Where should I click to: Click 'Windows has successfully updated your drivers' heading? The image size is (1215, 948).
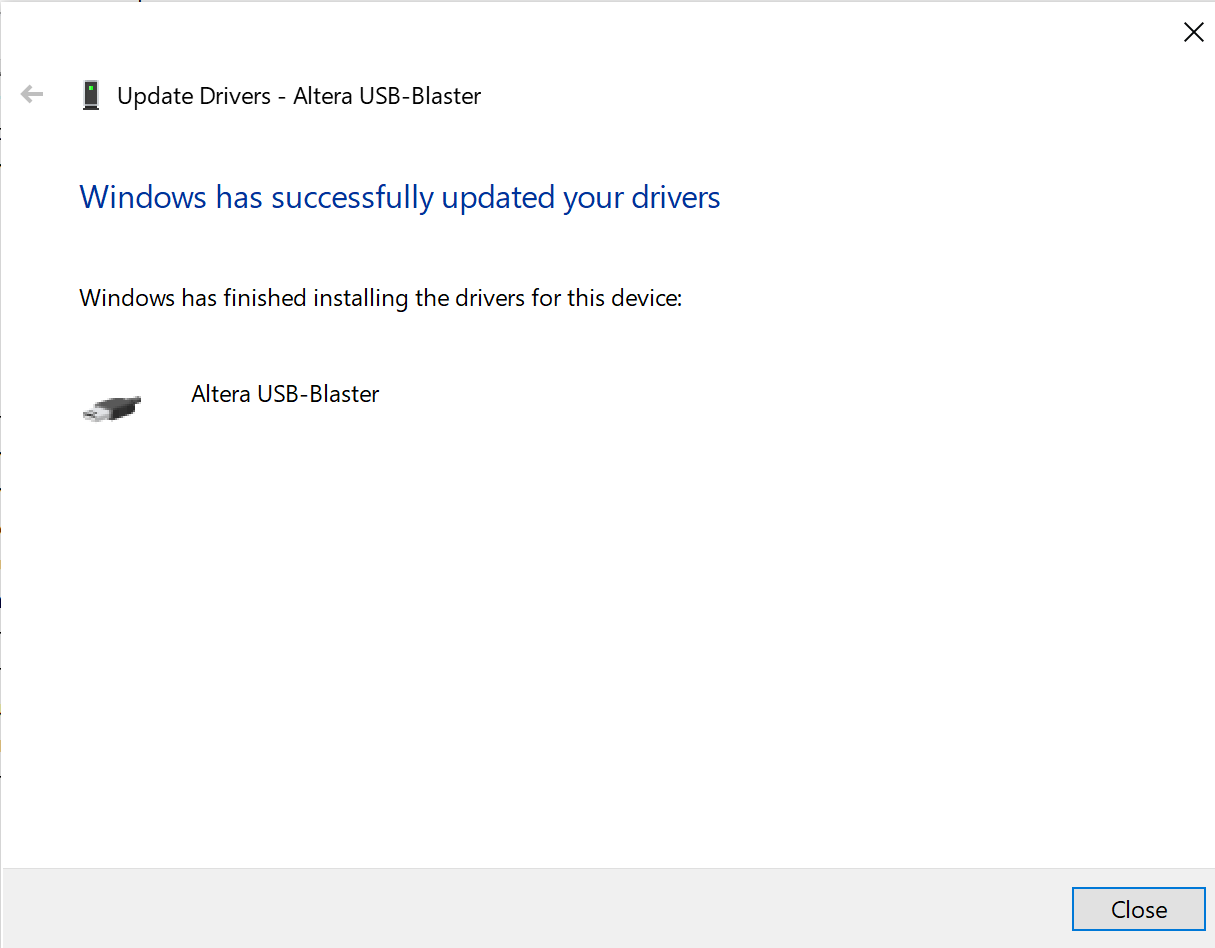coord(400,197)
